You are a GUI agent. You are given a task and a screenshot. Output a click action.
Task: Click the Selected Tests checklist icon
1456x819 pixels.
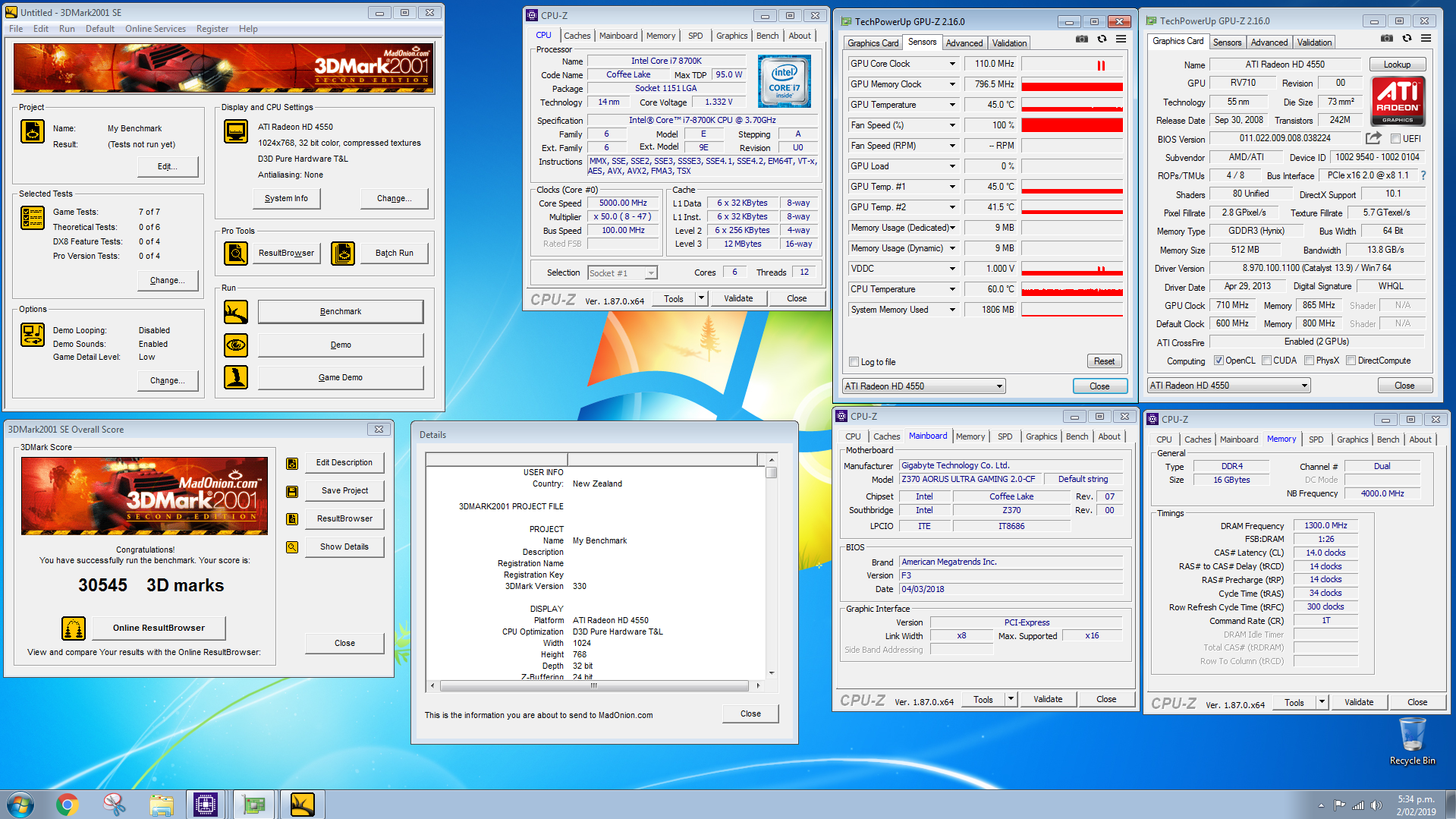[x=33, y=218]
